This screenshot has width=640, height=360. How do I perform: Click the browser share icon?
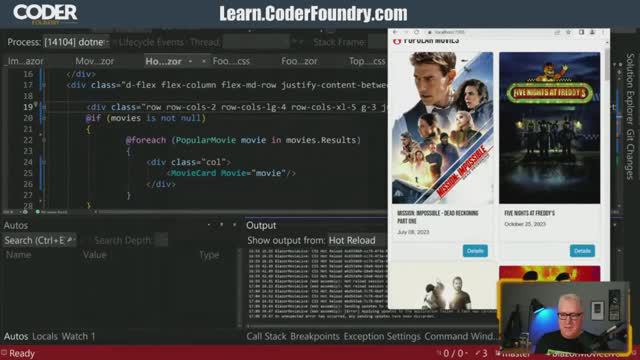point(557,32)
